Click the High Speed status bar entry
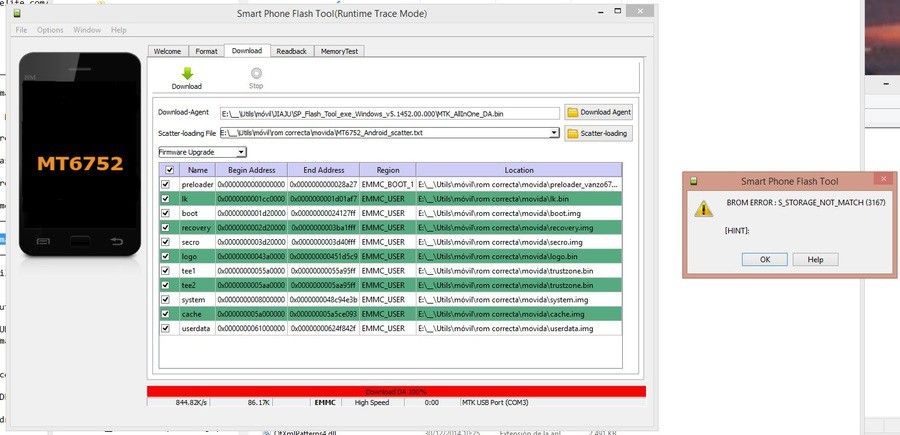Screen dimensions: 900x435 point(371,403)
